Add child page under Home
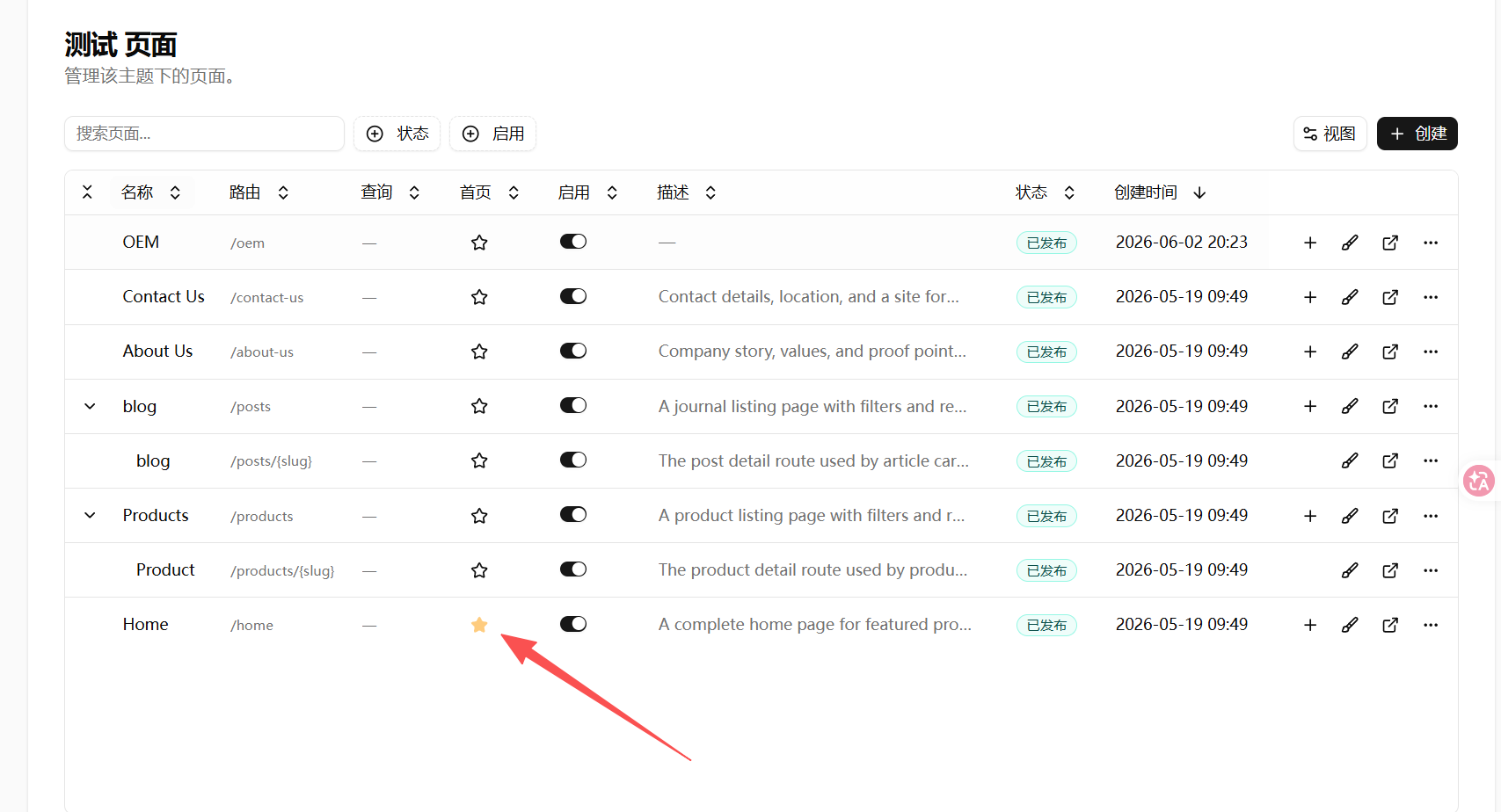The image size is (1501, 812). 1310,625
